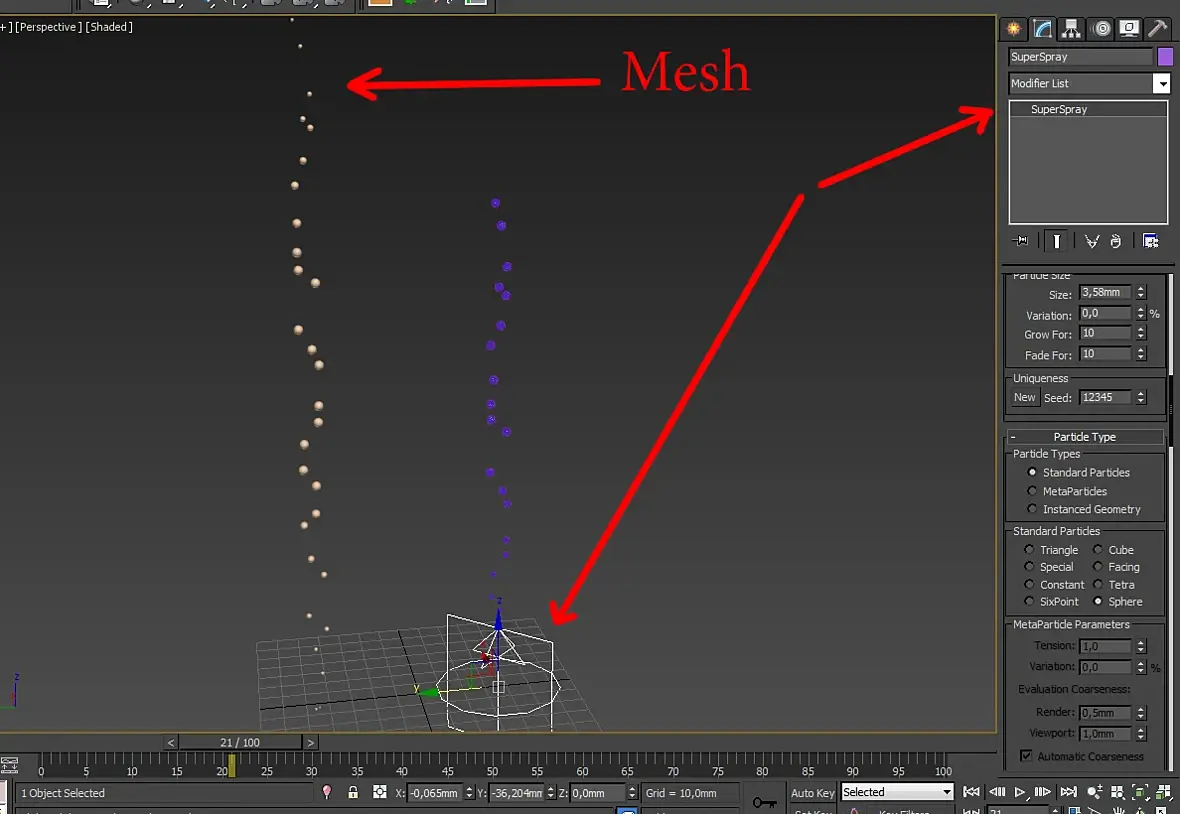1180x814 pixels.
Task: Click the Auto Key button
Action: [812, 793]
